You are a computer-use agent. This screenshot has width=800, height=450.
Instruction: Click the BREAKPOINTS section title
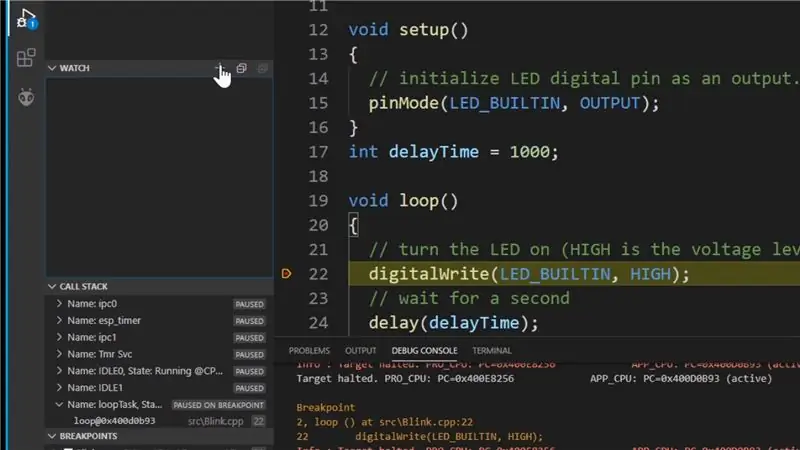(x=88, y=436)
